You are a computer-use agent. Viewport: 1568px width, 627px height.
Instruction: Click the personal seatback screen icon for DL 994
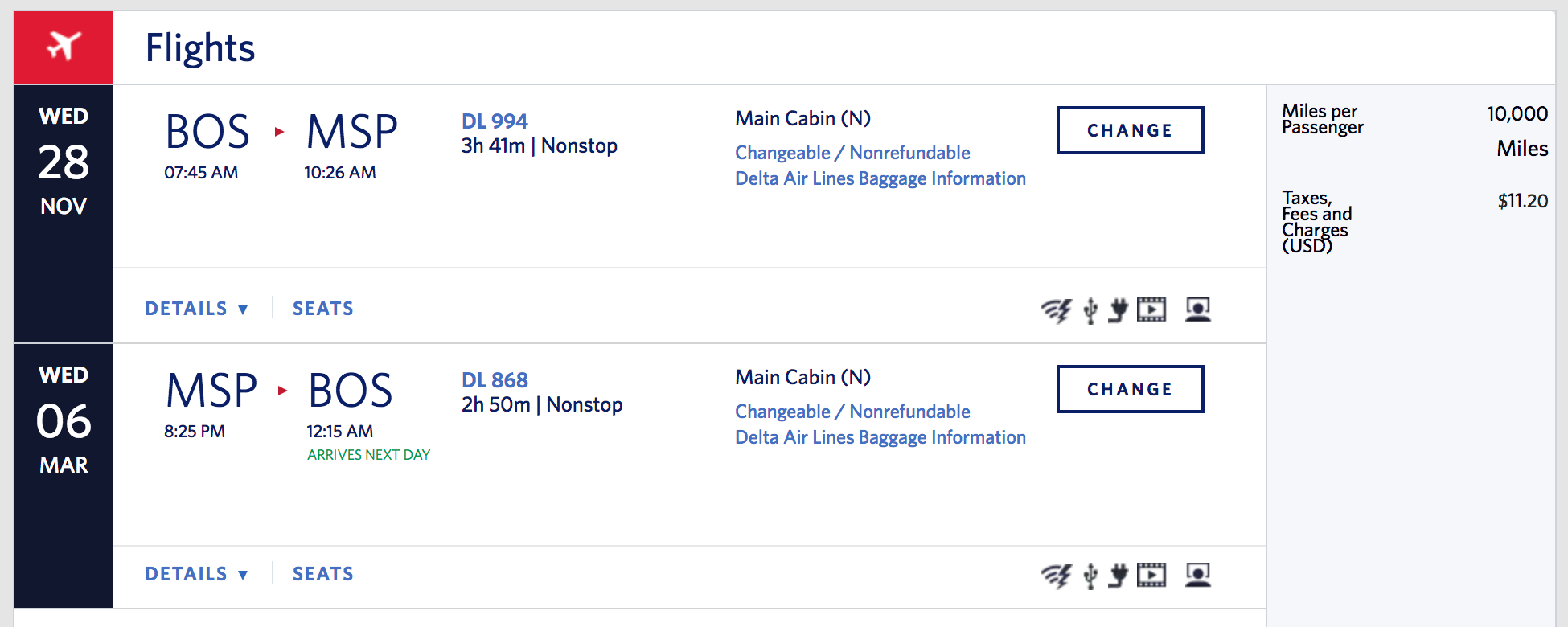tap(1198, 309)
